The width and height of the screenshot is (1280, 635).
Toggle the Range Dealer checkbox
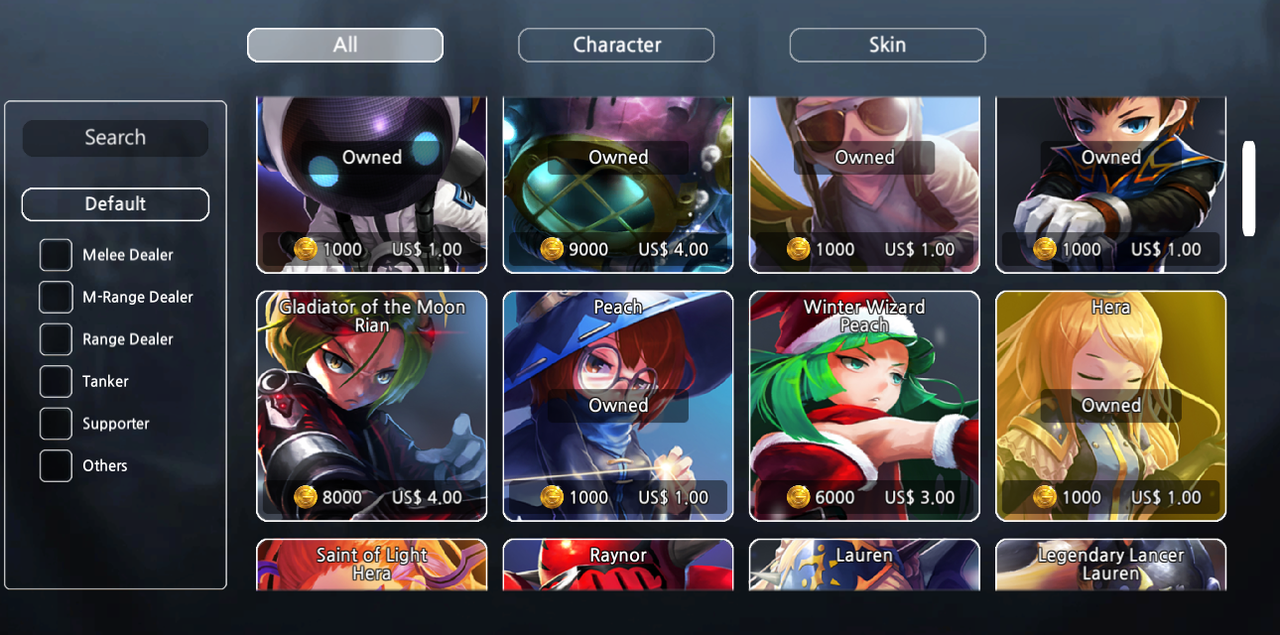(56, 339)
